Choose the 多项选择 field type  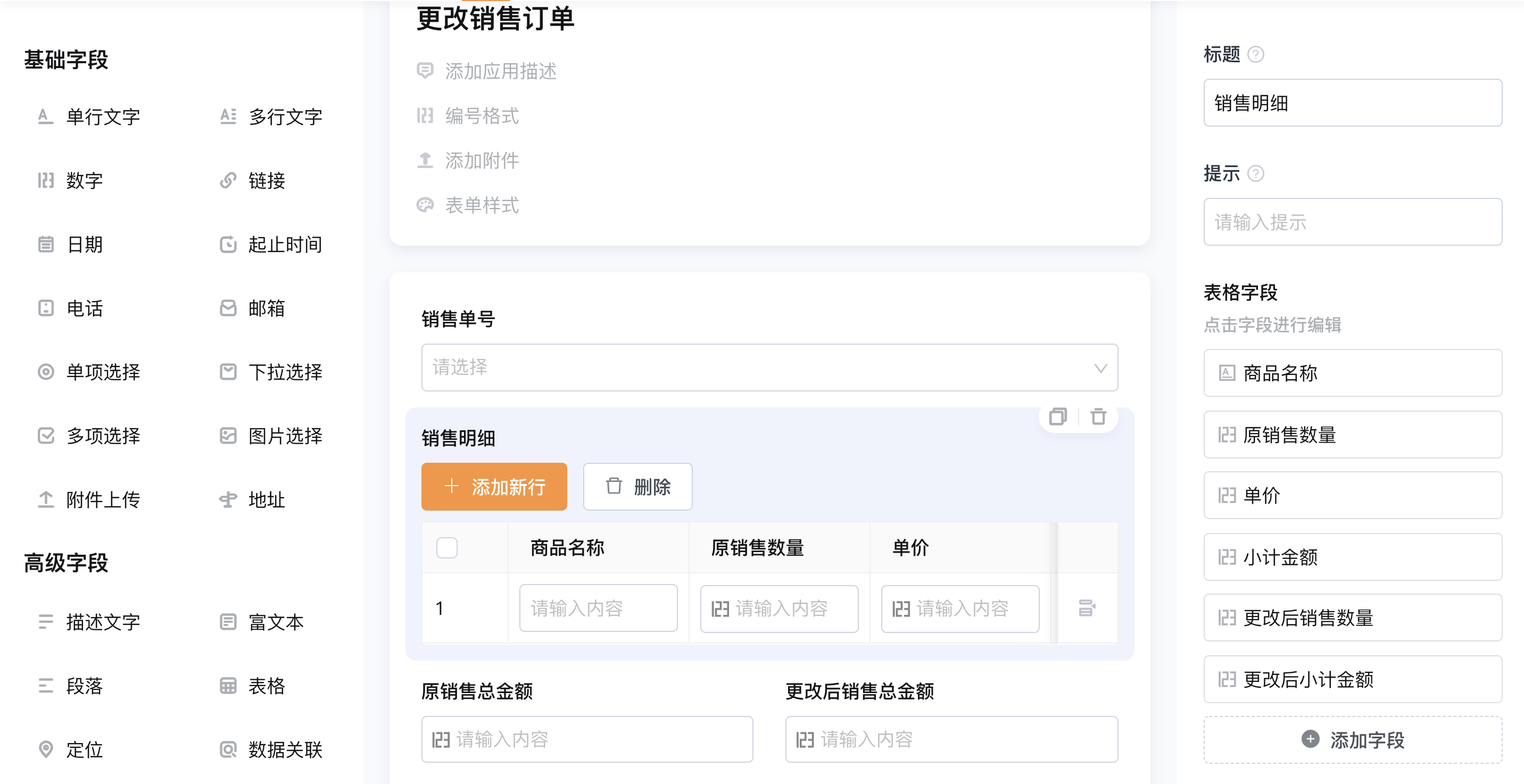89,436
